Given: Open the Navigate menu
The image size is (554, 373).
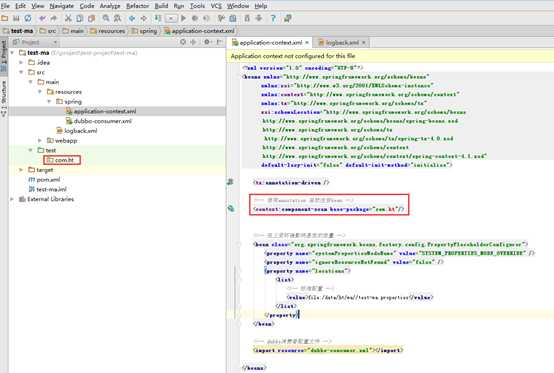Looking at the screenshot, I should coord(61,6).
